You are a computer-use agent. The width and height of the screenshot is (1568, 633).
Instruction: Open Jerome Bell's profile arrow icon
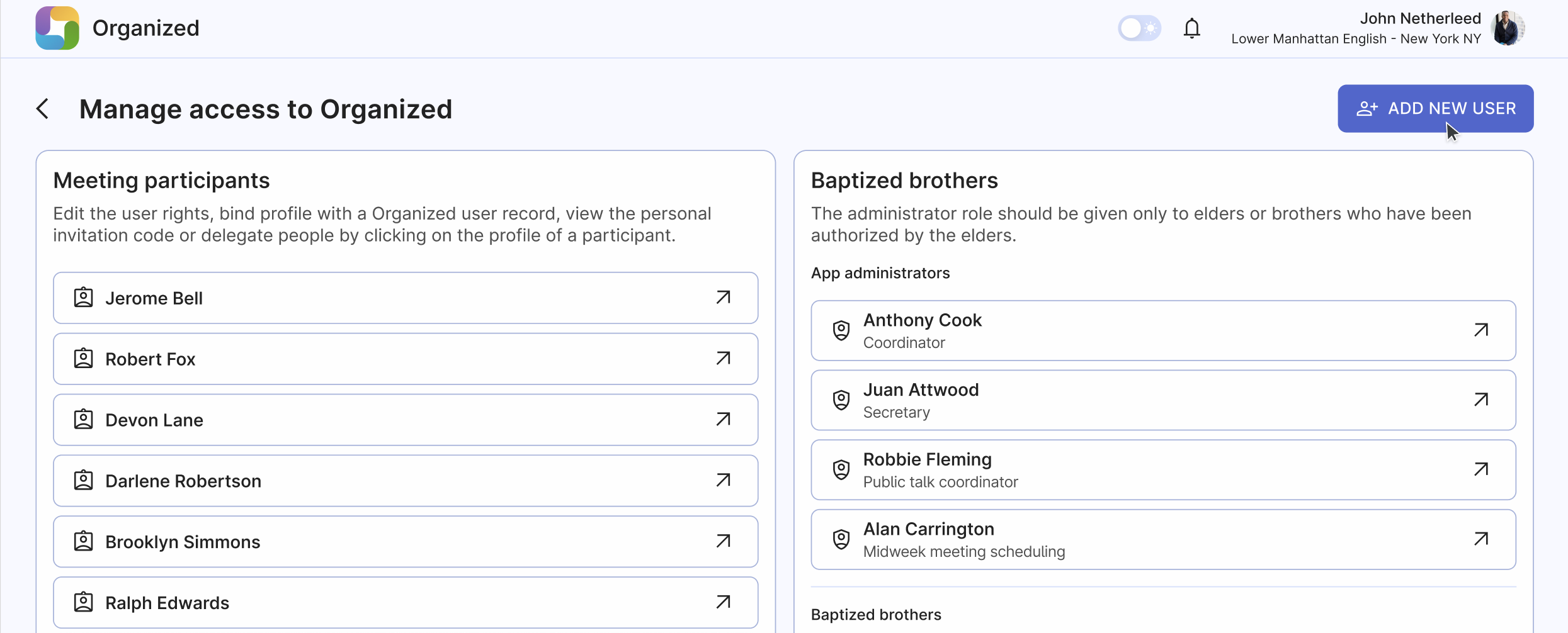click(x=723, y=298)
